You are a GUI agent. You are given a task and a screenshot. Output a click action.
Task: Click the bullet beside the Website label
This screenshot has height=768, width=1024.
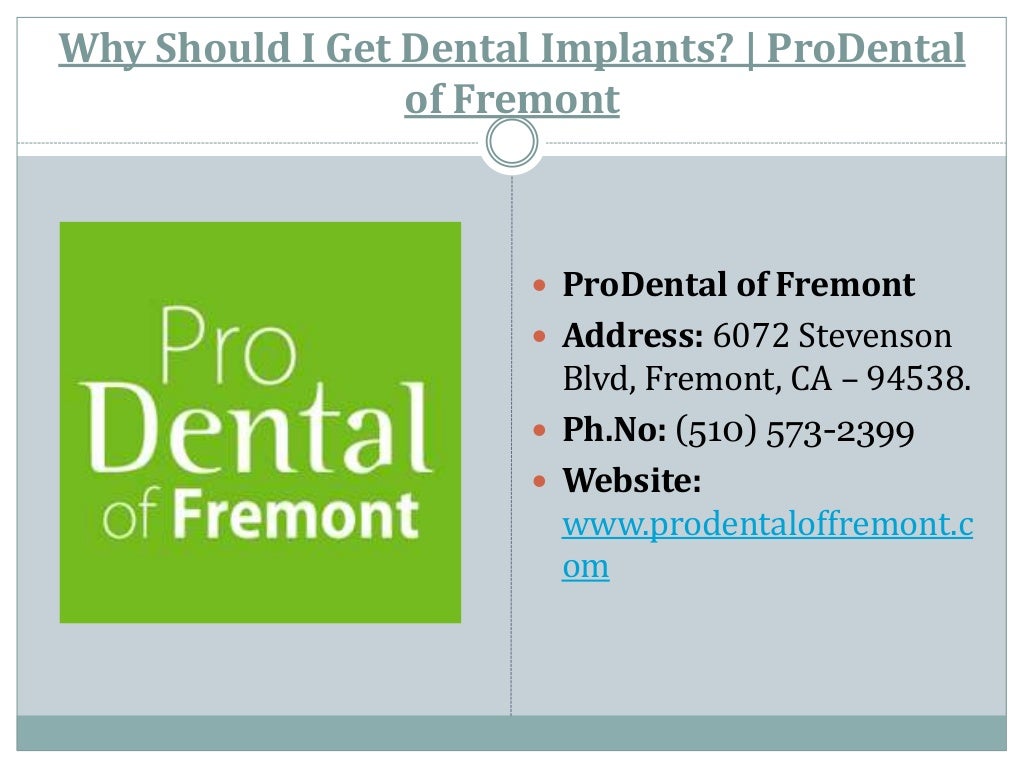[539, 481]
